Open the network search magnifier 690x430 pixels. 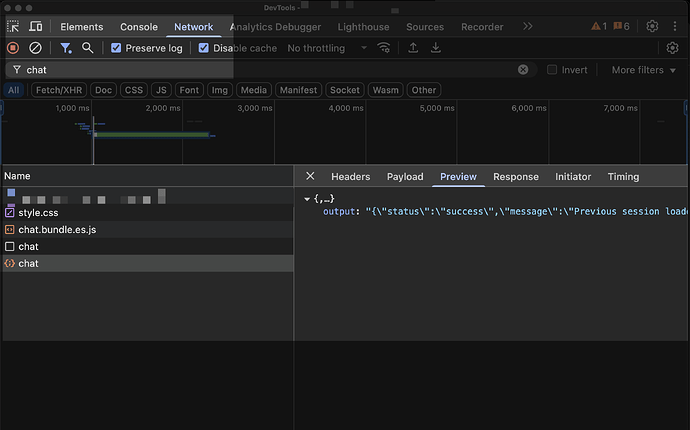coord(88,48)
